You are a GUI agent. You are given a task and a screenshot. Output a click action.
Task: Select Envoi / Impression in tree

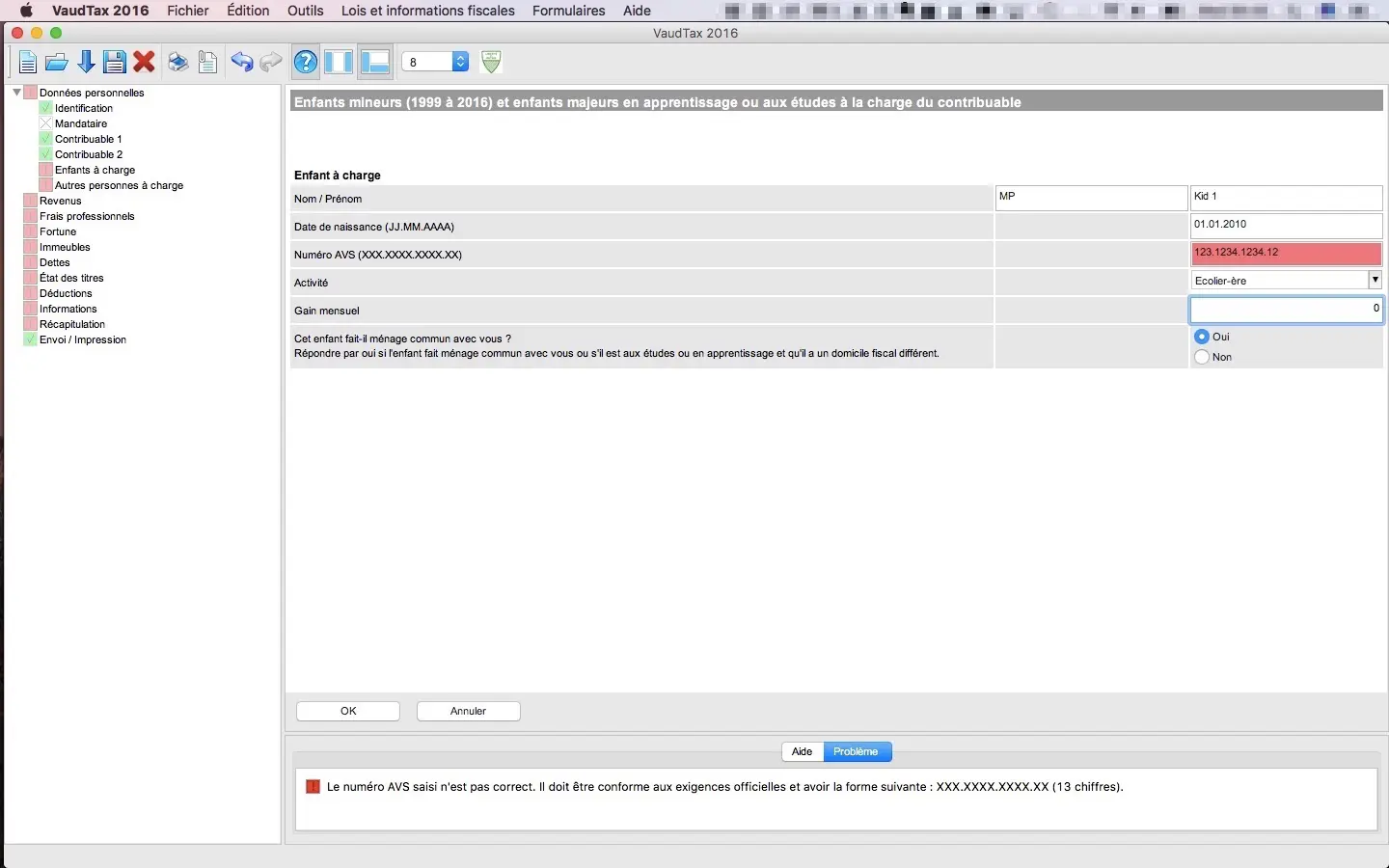coord(83,339)
